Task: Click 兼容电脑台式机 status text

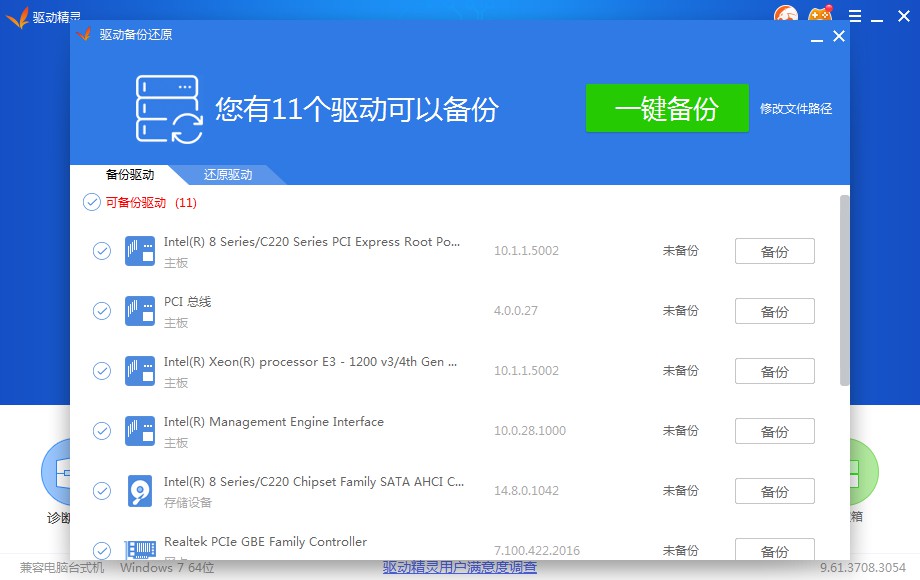Action: click(x=62, y=568)
